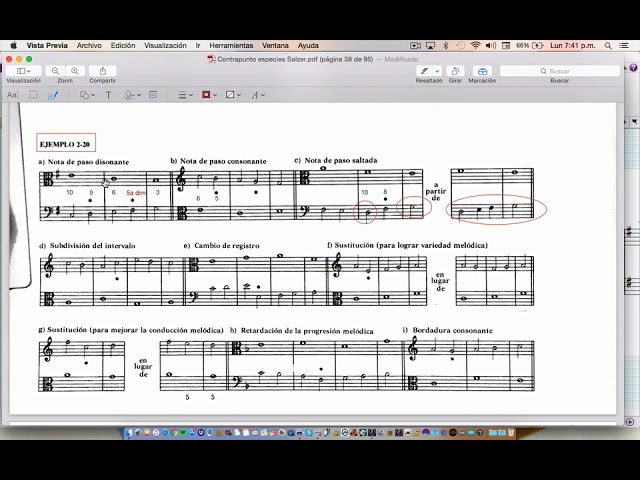
Task: Click the zoom in magnifier button
Action: coord(75,71)
